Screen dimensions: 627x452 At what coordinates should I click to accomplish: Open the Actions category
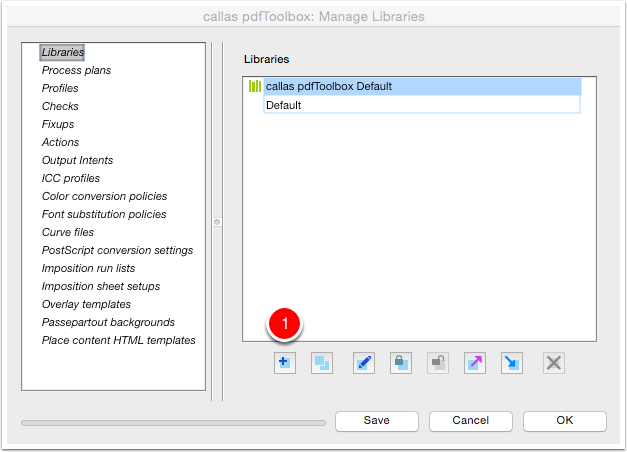click(x=60, y=142)
